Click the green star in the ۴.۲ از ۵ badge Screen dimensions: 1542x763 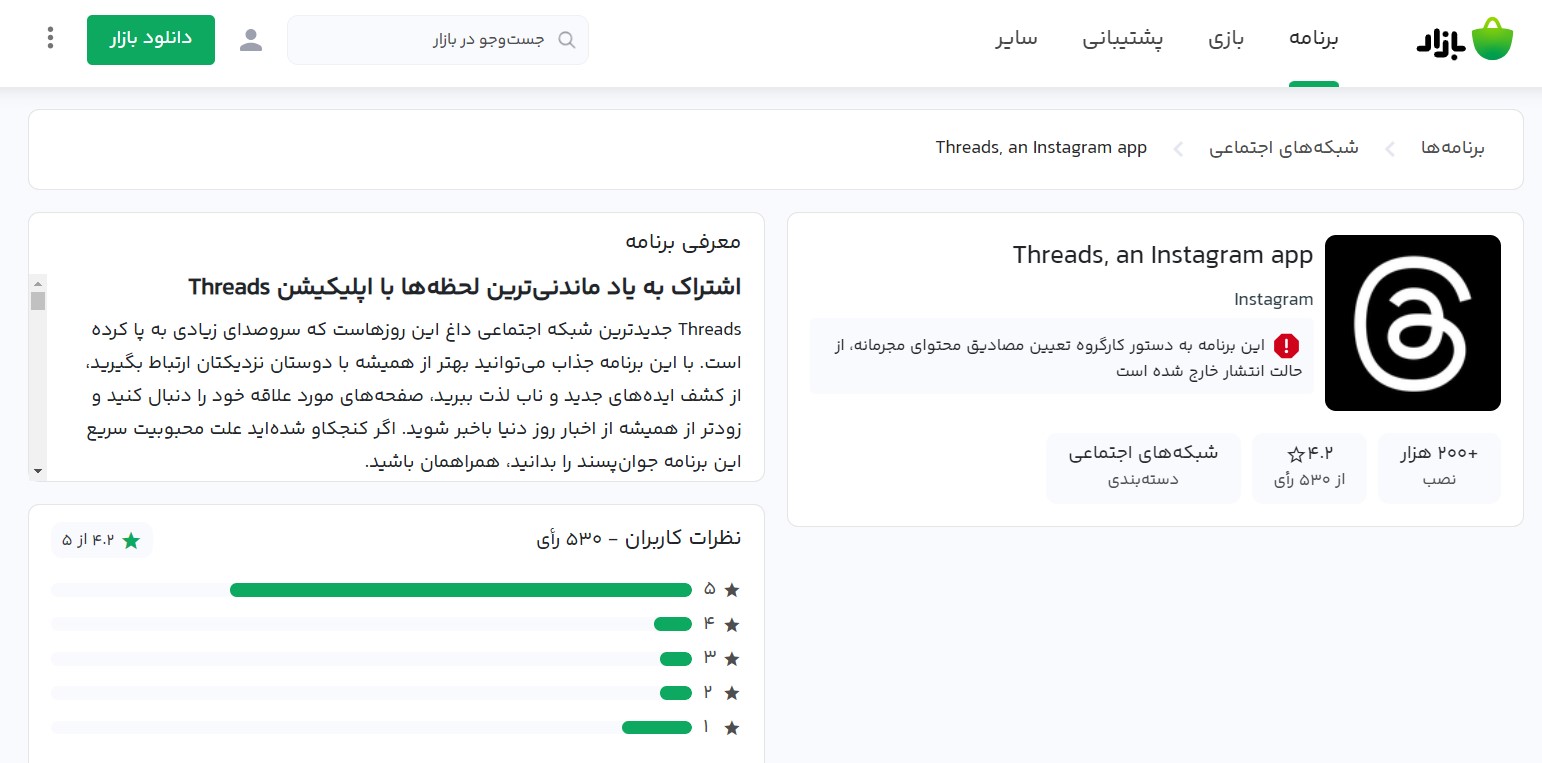[131, 539]
